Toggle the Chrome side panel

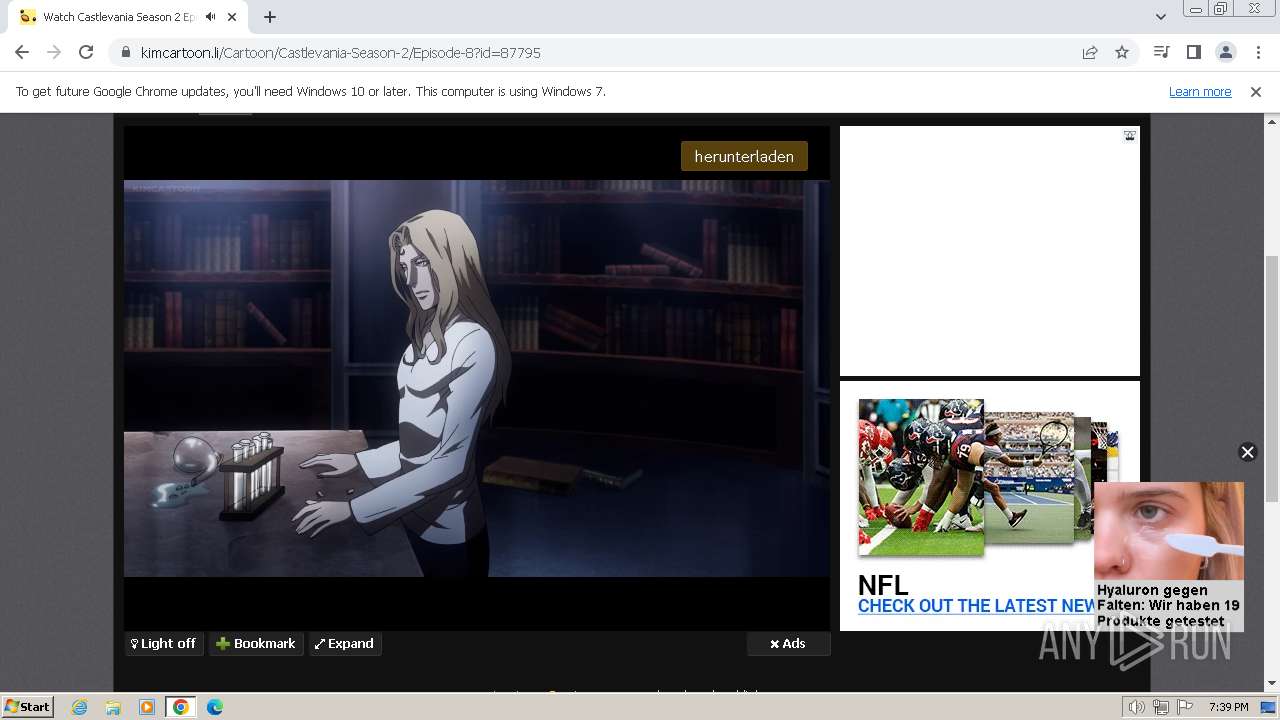coord(1193,52)
